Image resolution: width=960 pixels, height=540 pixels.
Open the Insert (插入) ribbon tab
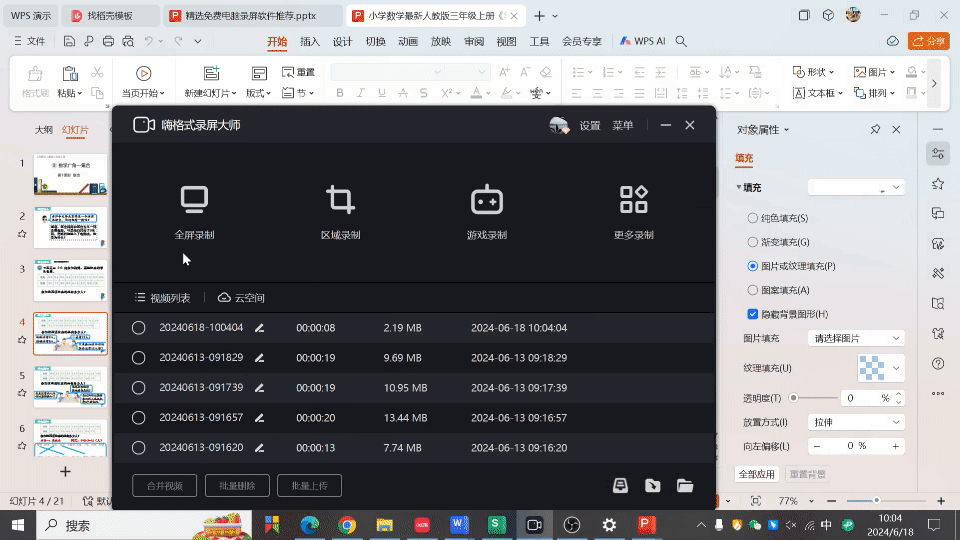[x=310, y=42]
